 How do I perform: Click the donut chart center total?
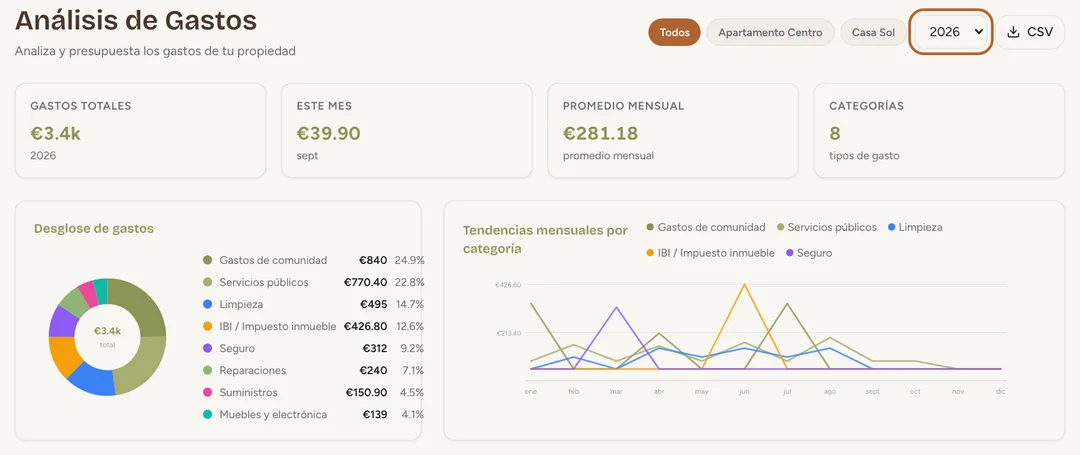107,336
